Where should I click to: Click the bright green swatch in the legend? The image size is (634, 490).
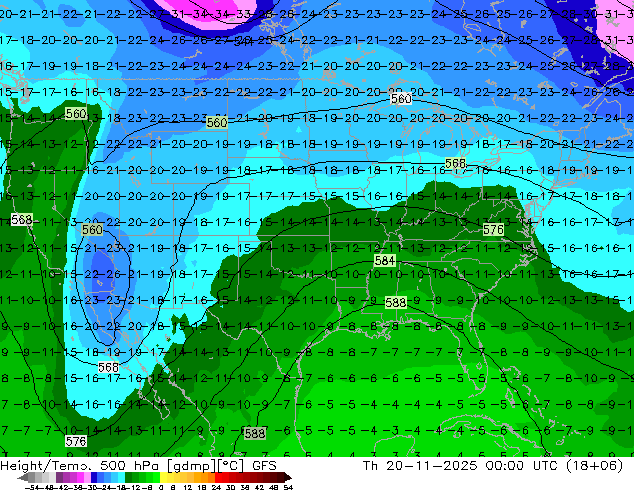pos(156,477)
